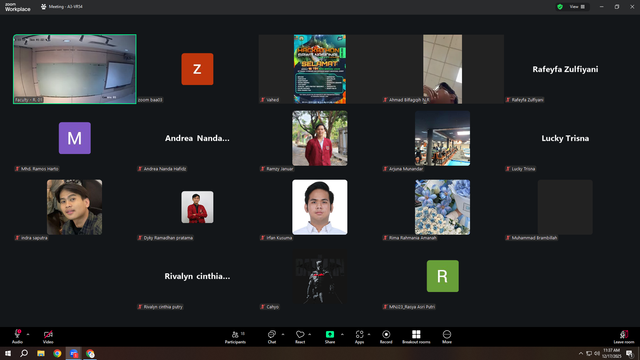This screenshot has width=640, height=360.
Task: Select the Rivalyn cinthia participant tile
Action: click(197, 276)
